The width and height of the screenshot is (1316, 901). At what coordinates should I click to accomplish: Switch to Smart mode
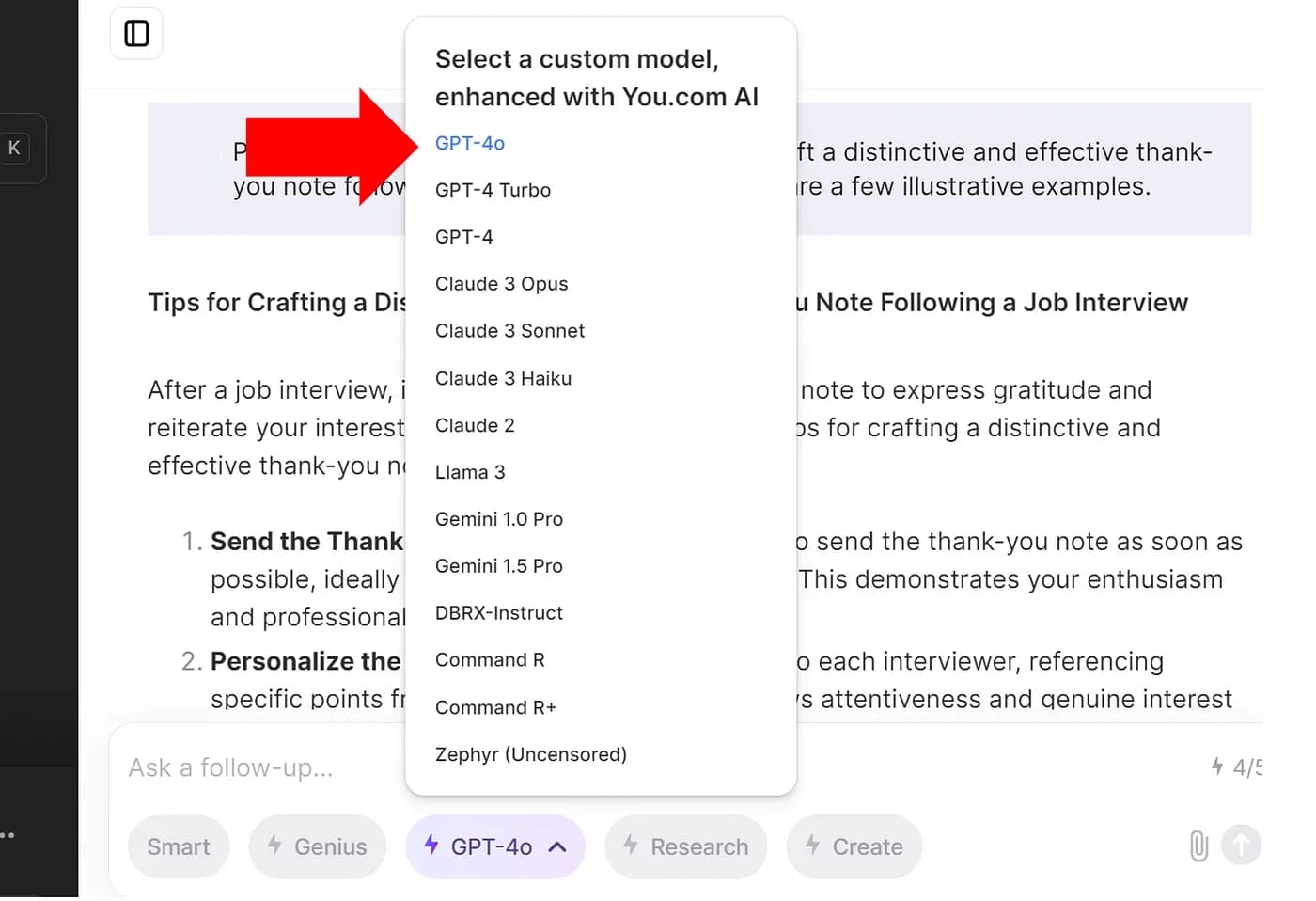(x=179, y=846)
